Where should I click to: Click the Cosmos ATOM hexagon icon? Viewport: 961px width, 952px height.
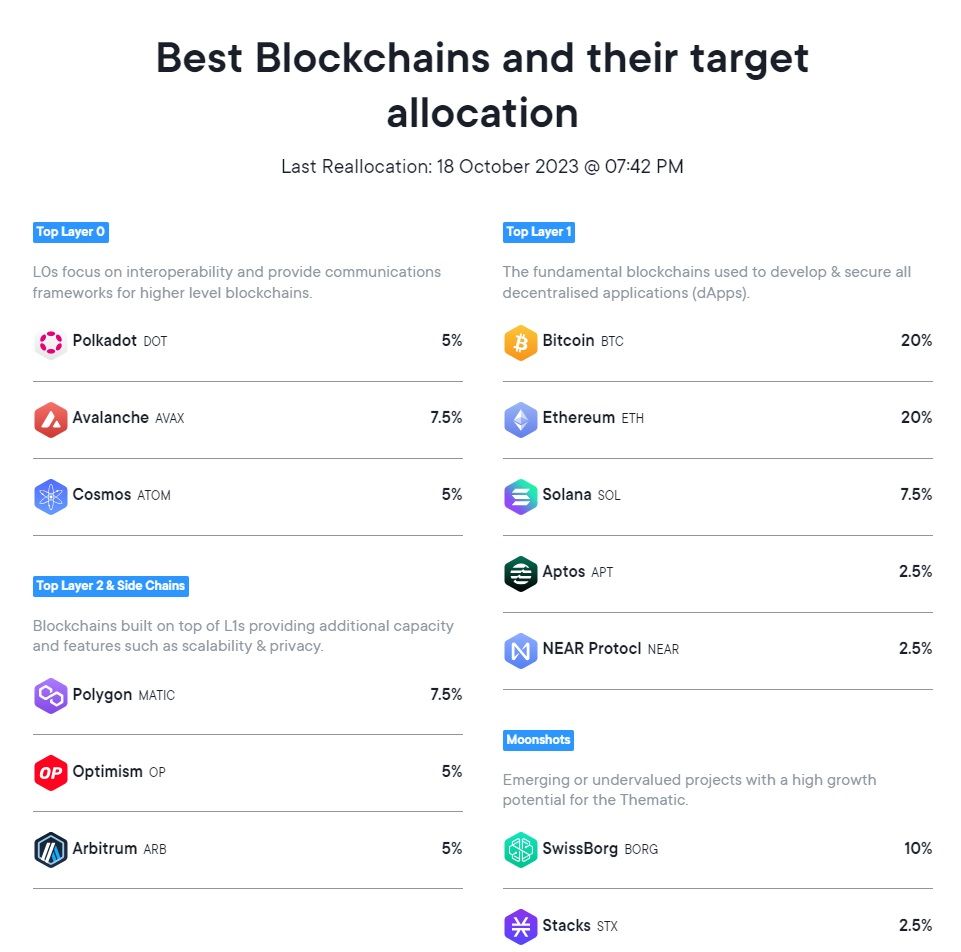pos(50,497)
